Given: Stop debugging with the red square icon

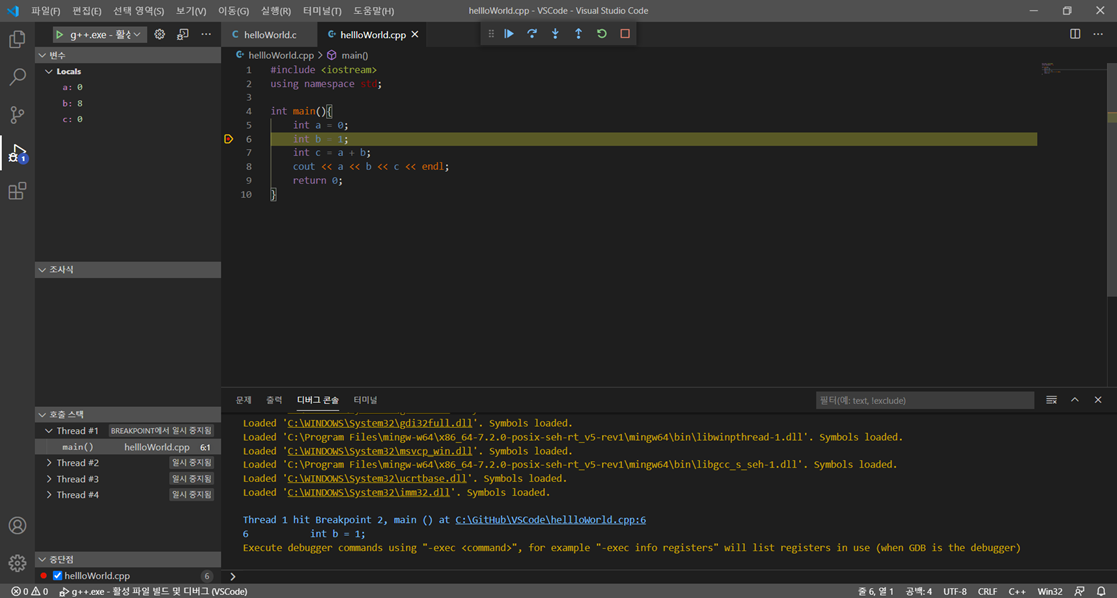Looking at the screenshot, I should pos(624,33).
